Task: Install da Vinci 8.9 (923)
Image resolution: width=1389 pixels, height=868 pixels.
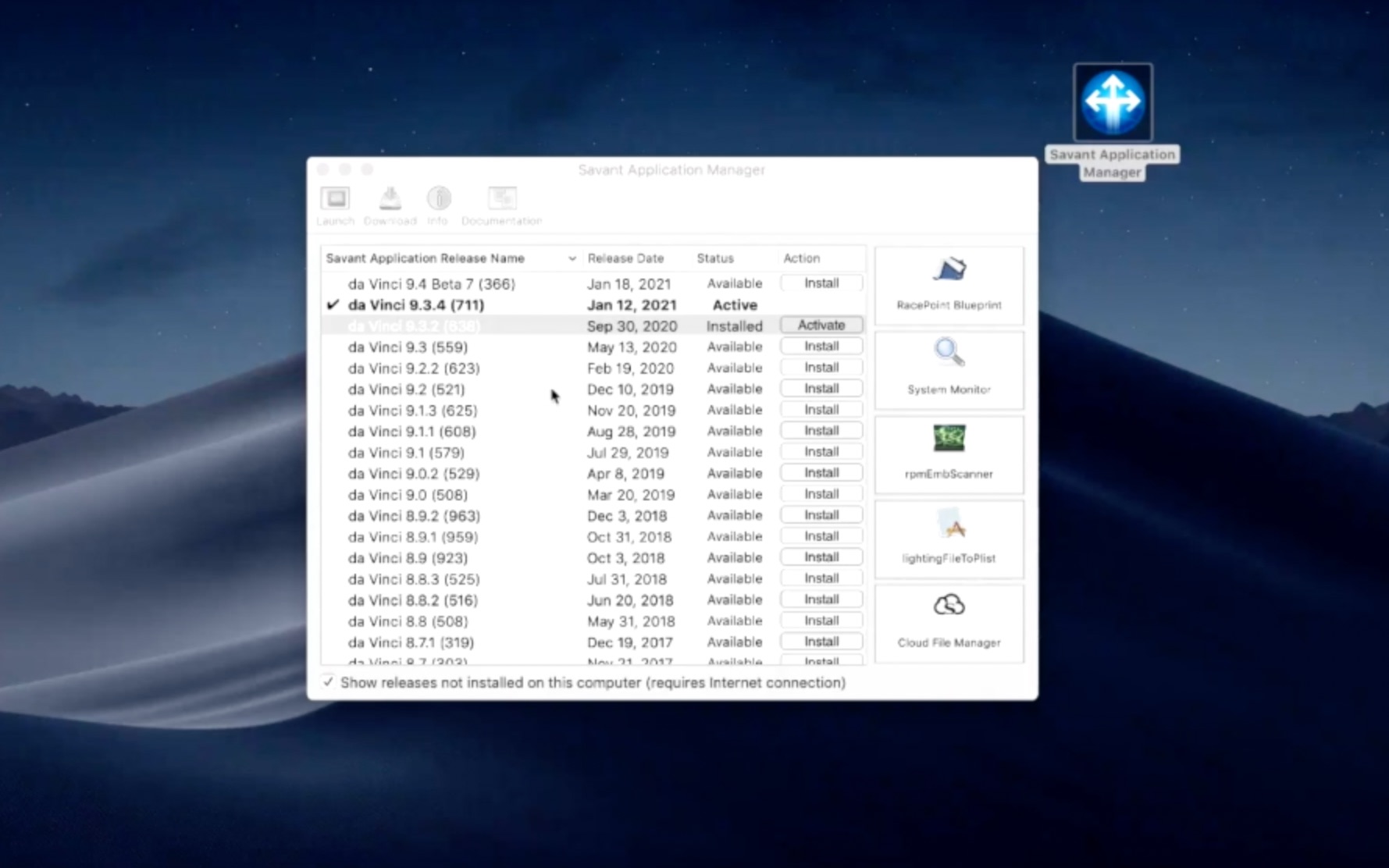Action: (x=821, y=557)
